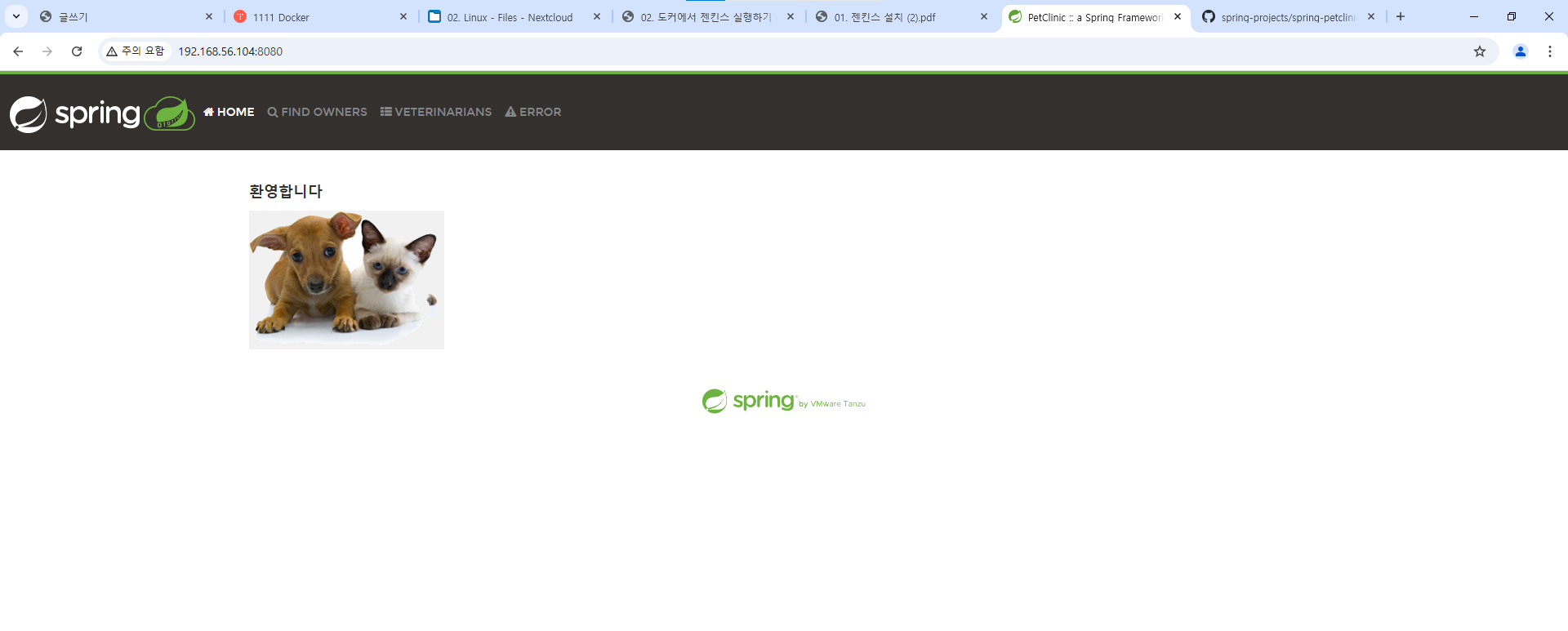This screenshot has width=1568, height=631.
Task: Open the '주의 요함' security warning chip
Action: (x=136, y=51)
